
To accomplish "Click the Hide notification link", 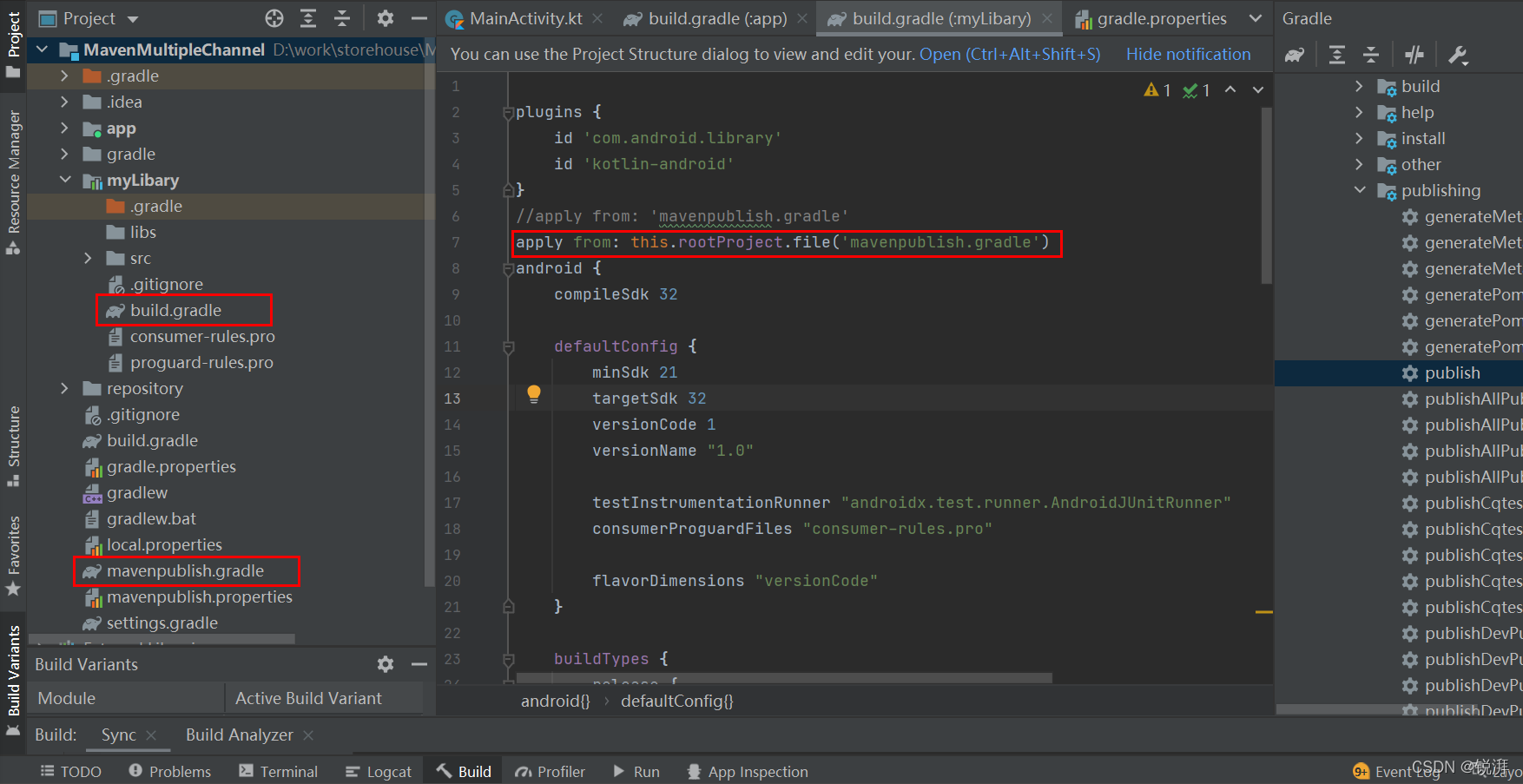I will point(1188,53).
